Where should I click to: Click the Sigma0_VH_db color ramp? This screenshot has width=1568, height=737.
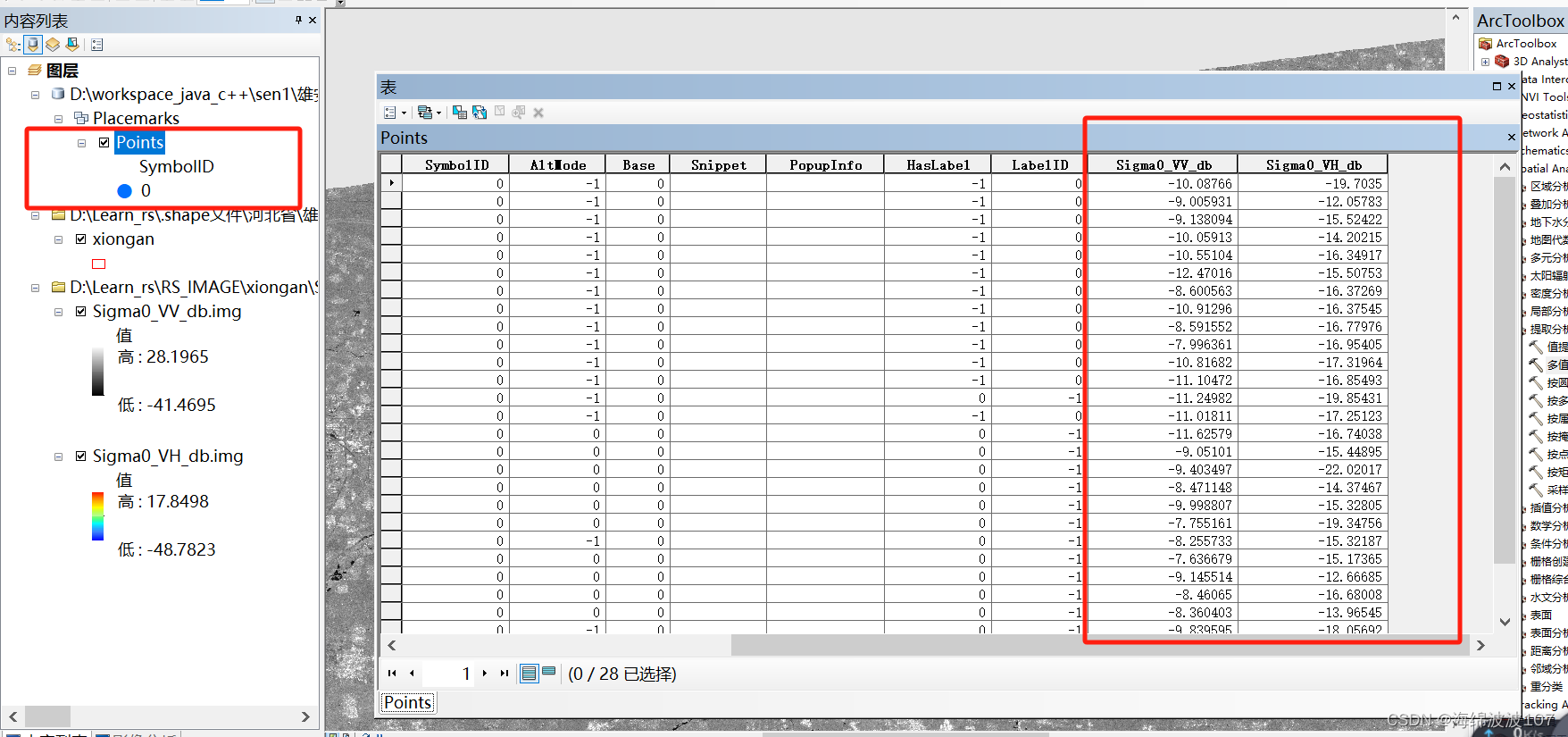pyautogui.click(x=97, y=516)
